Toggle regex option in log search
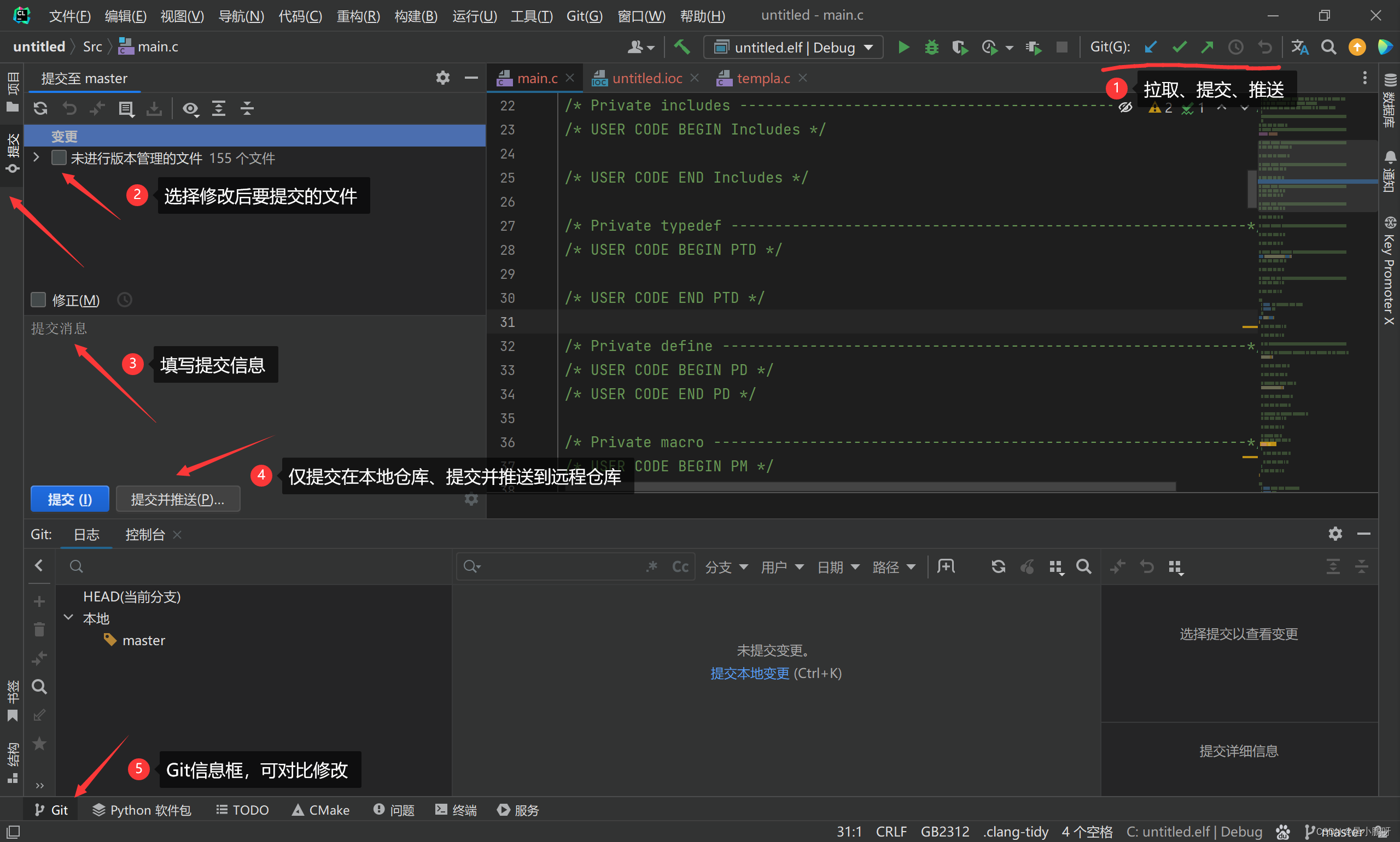 [x=651, y=566]
